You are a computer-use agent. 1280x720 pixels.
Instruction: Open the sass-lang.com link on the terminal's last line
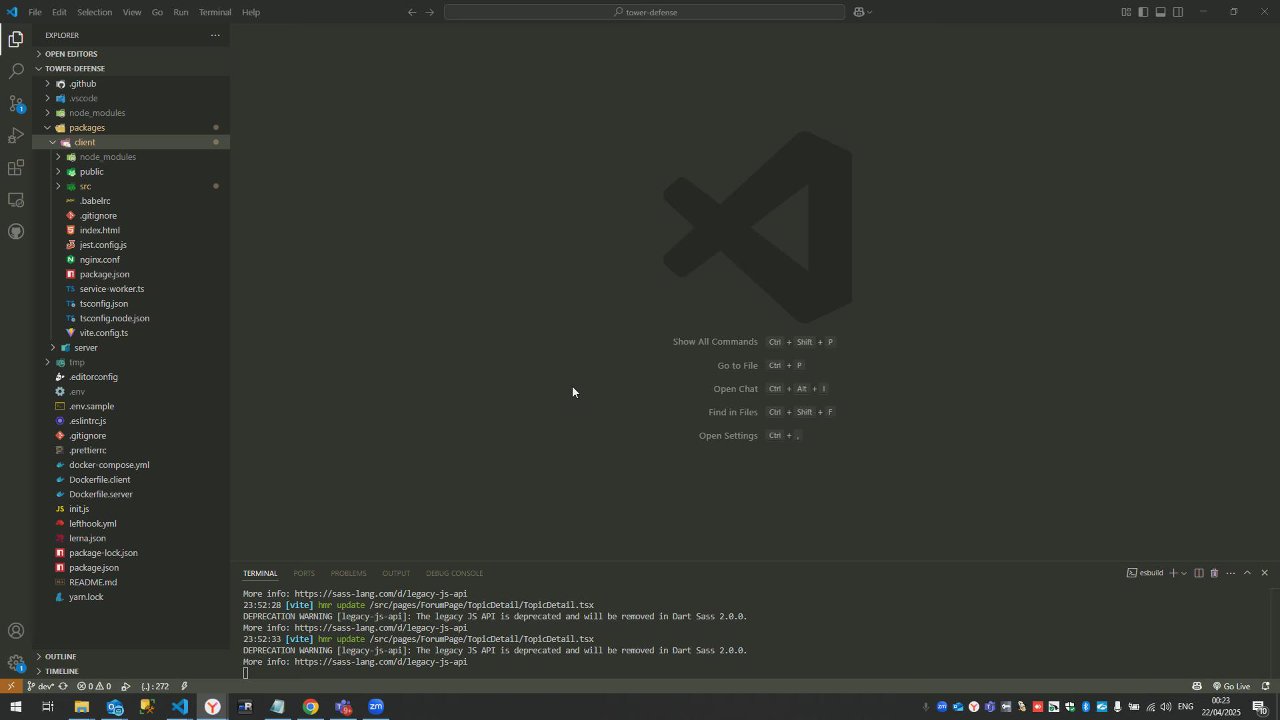coord(381,662)
